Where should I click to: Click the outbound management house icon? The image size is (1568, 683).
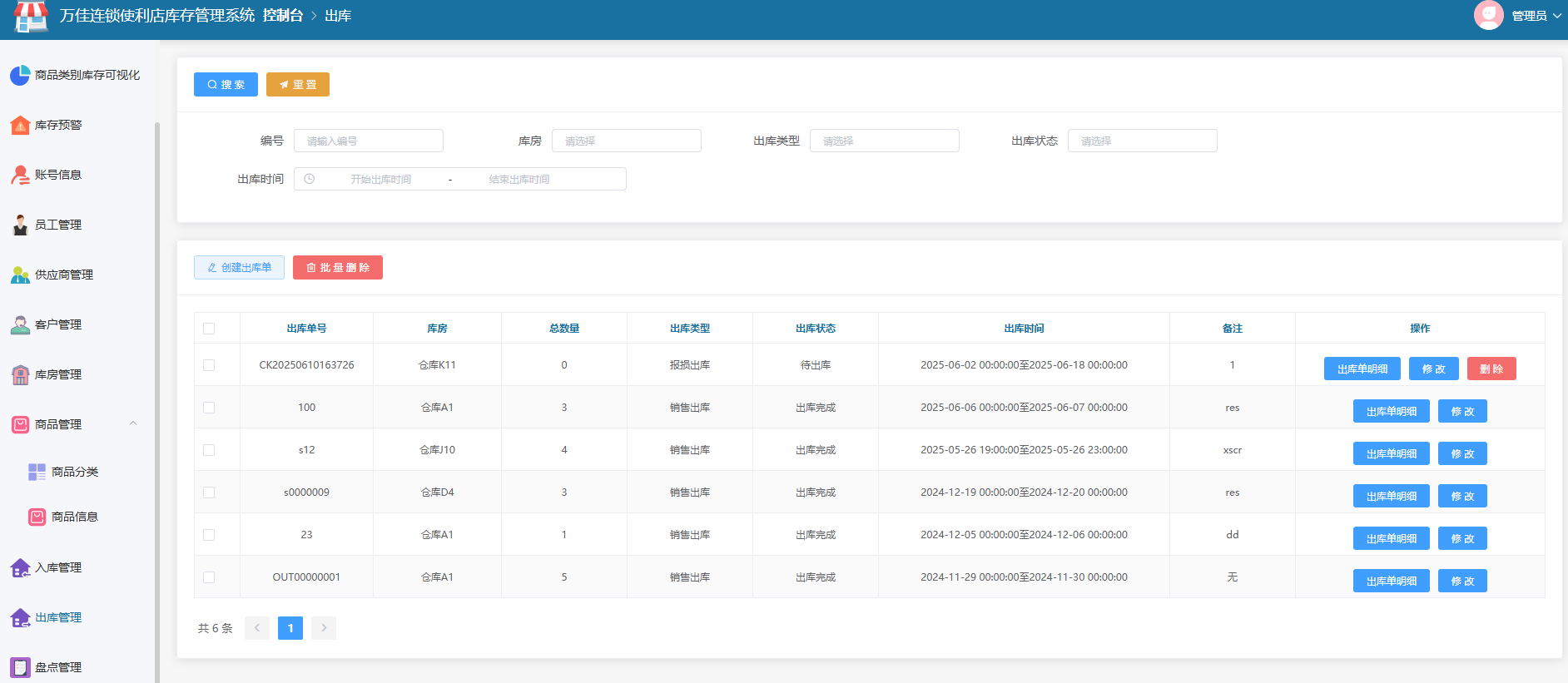20,618
